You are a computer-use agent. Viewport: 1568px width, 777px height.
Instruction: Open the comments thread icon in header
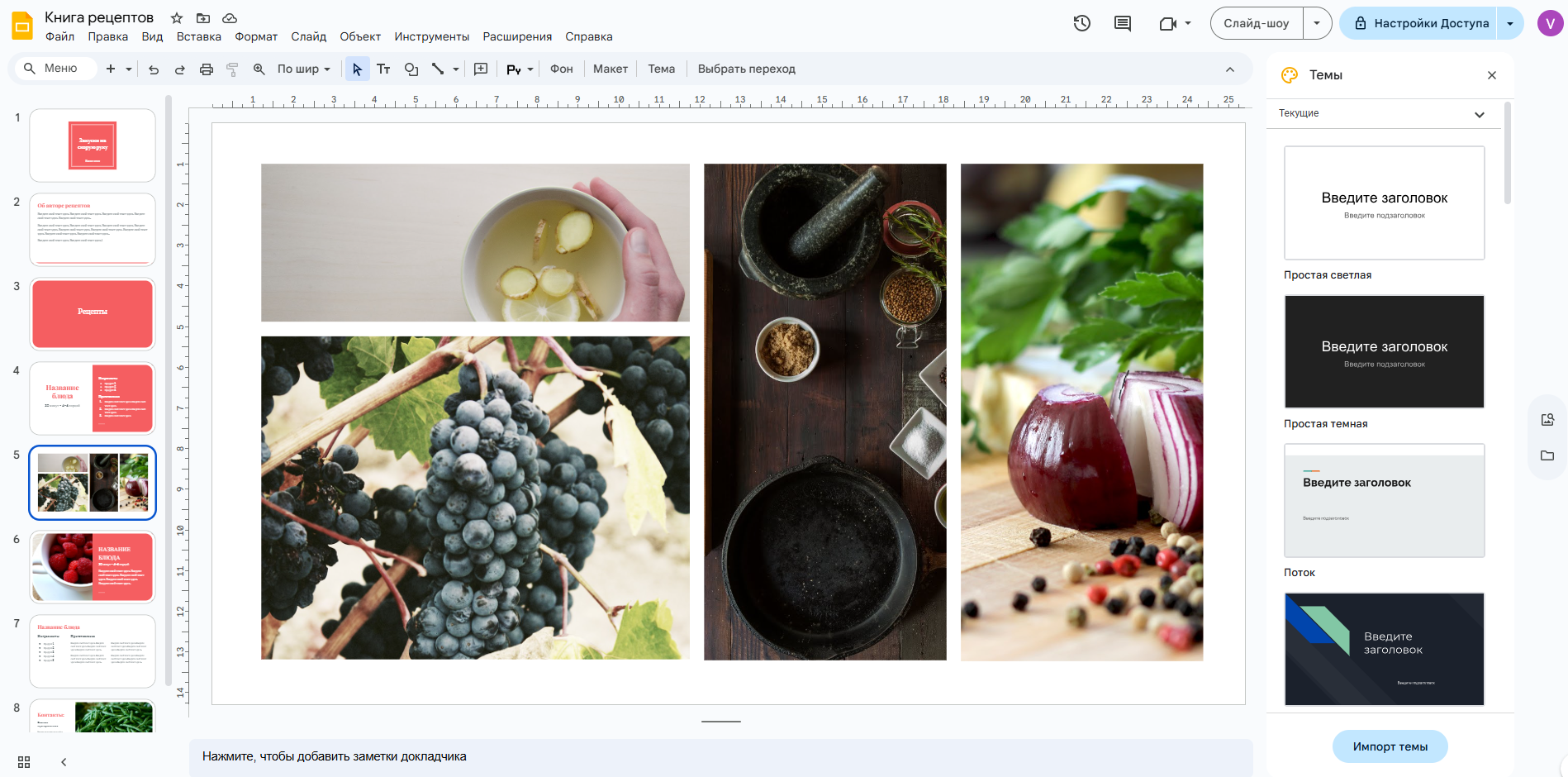pyautogui.click(x=1122, y=23)
